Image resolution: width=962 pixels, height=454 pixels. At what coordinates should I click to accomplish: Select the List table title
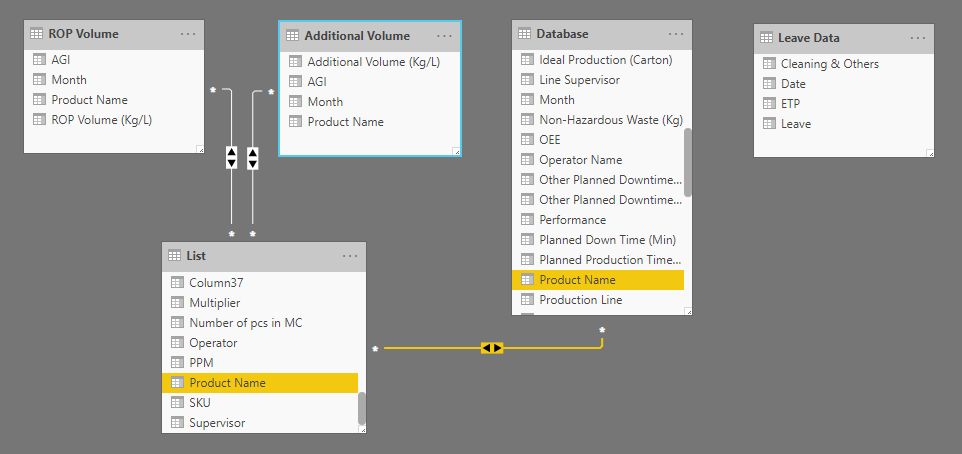pos(196,256)
